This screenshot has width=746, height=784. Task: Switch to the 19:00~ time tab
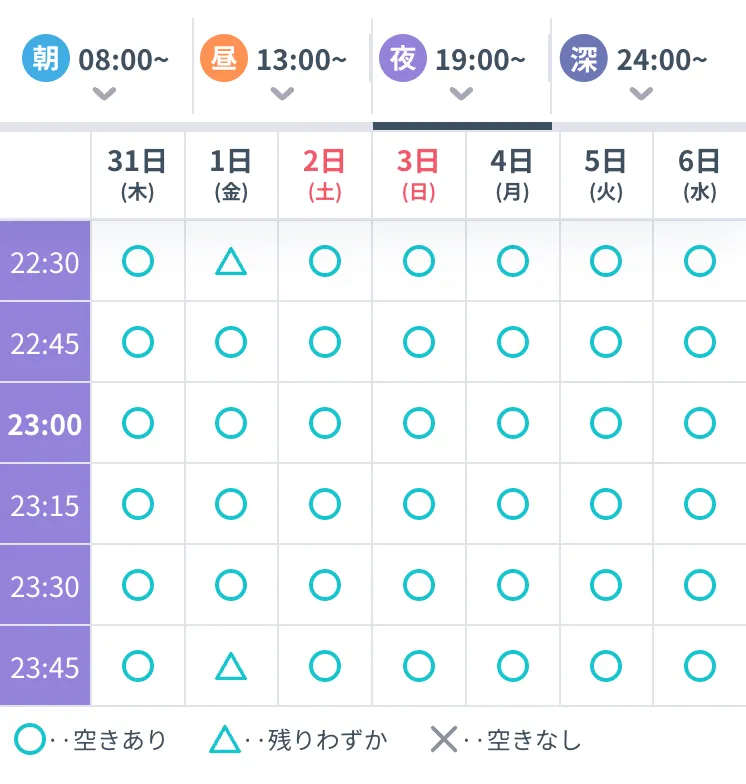pyautogui.click(x=462, y=66)
